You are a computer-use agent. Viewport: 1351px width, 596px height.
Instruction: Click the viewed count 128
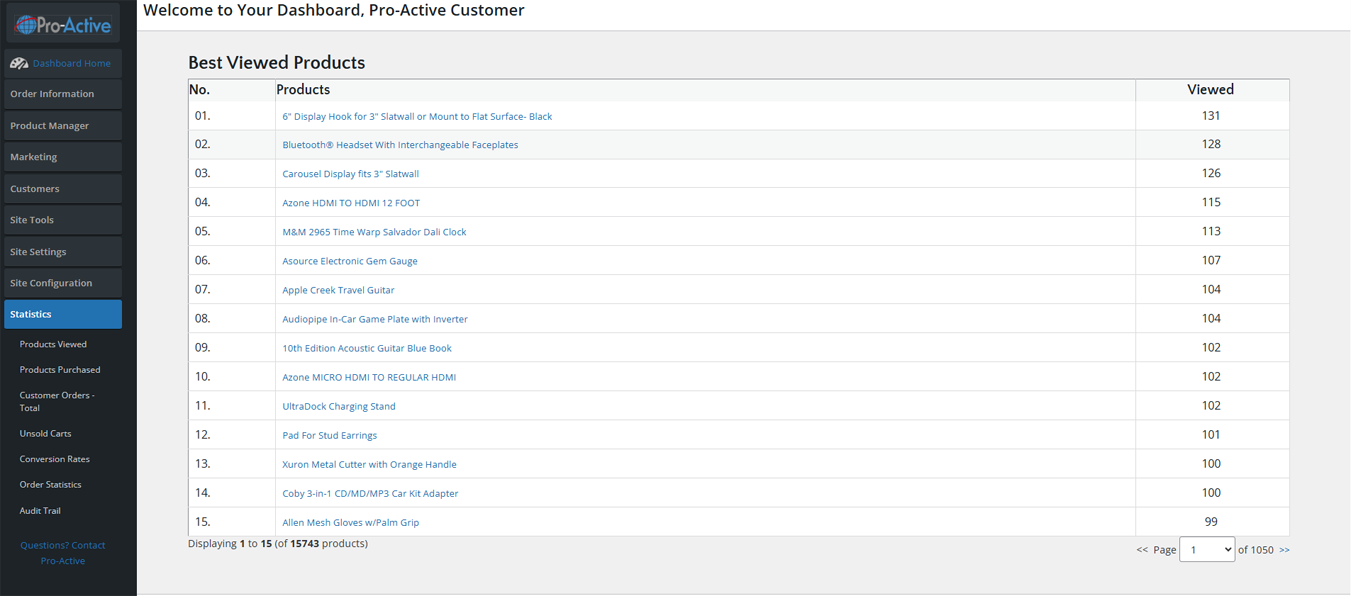1211,144
